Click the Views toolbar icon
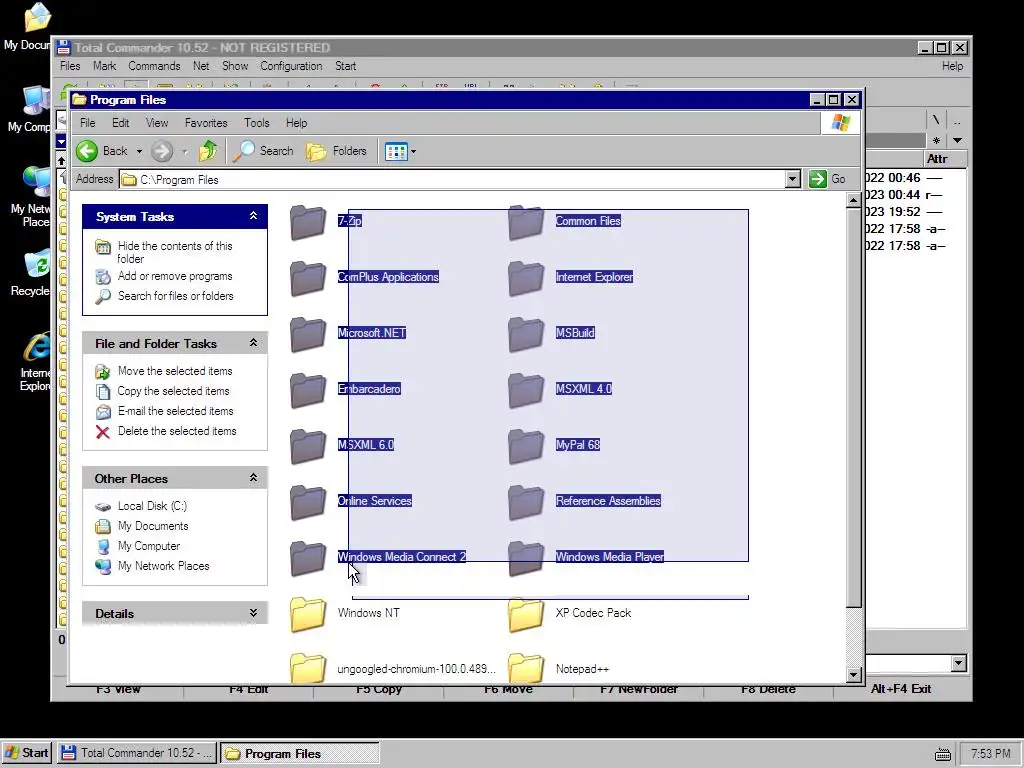The width and height of the screenshot is (1024, 768). 396,152
